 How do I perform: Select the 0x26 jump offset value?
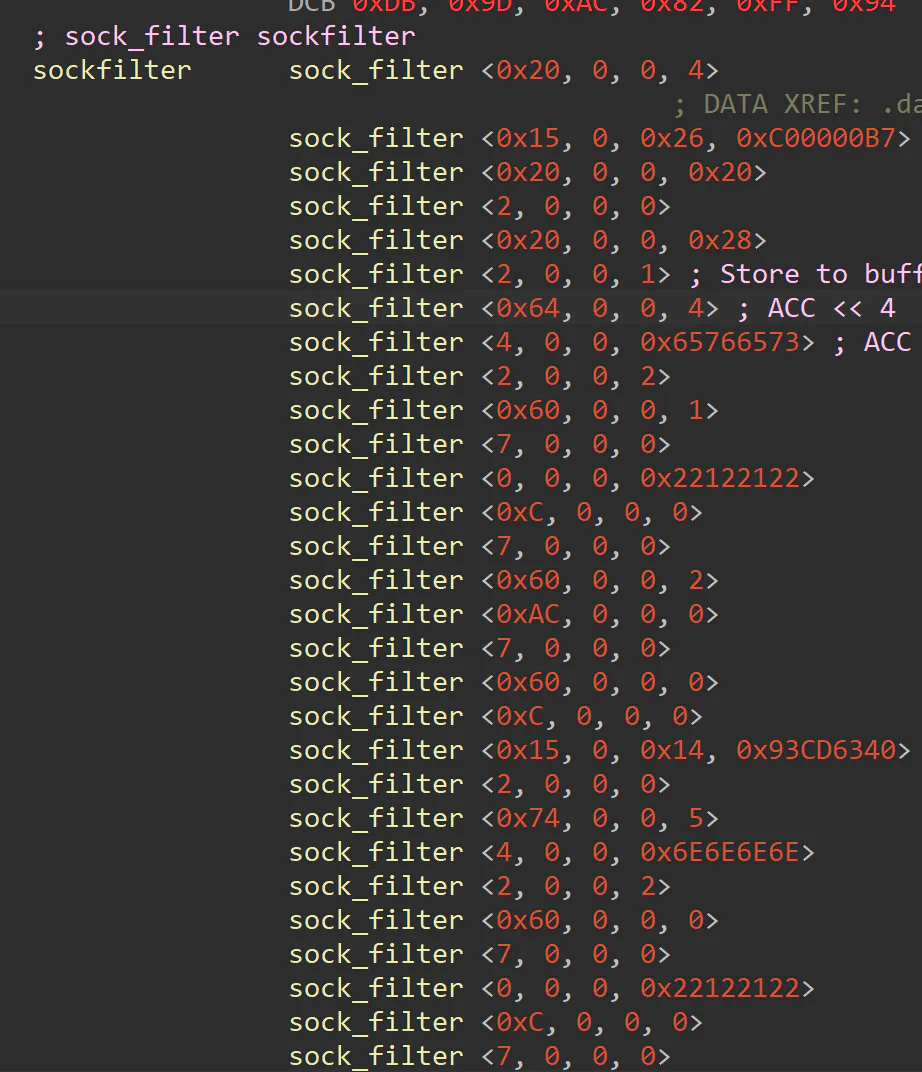tap(672, 138)
